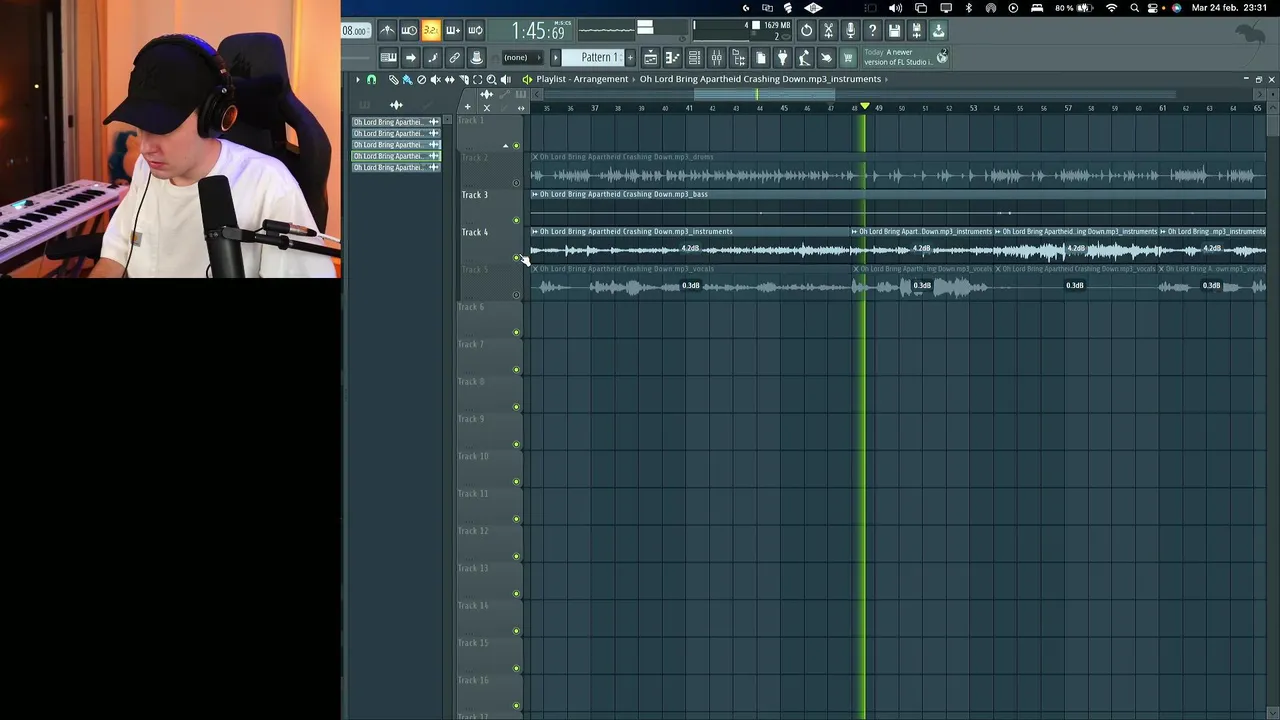The width and height of the screenshot is (1280, 720).
Task: Add new pattern with plus button
Action: point(630,58)
